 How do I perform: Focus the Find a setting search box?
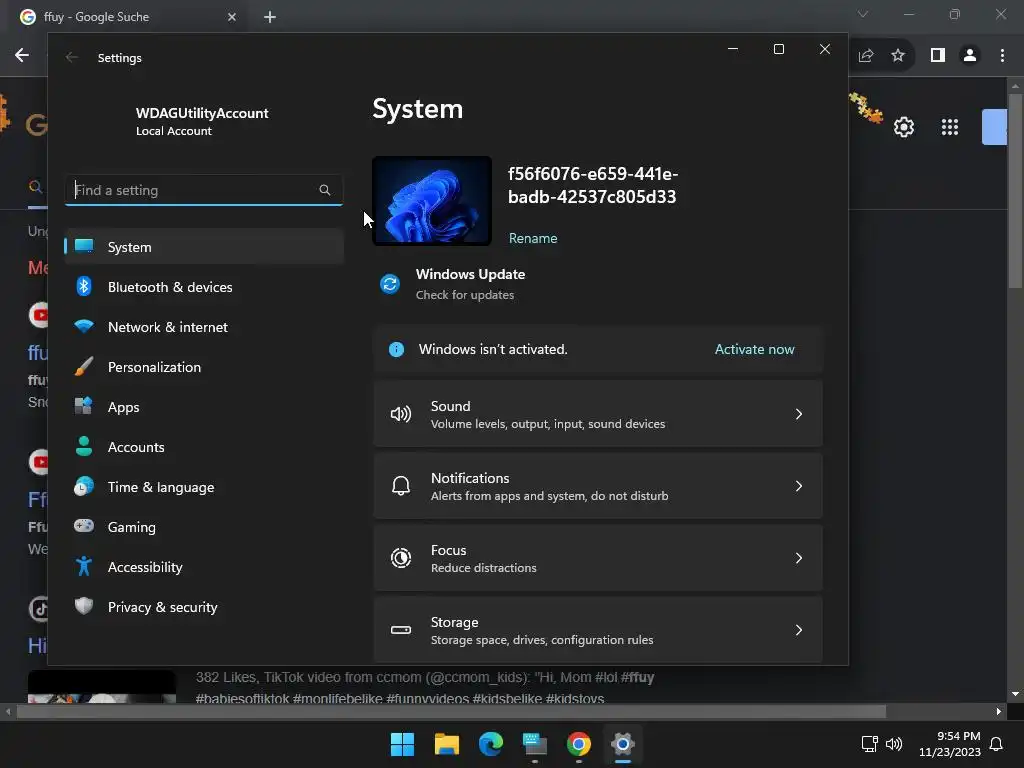coord(204,190)
